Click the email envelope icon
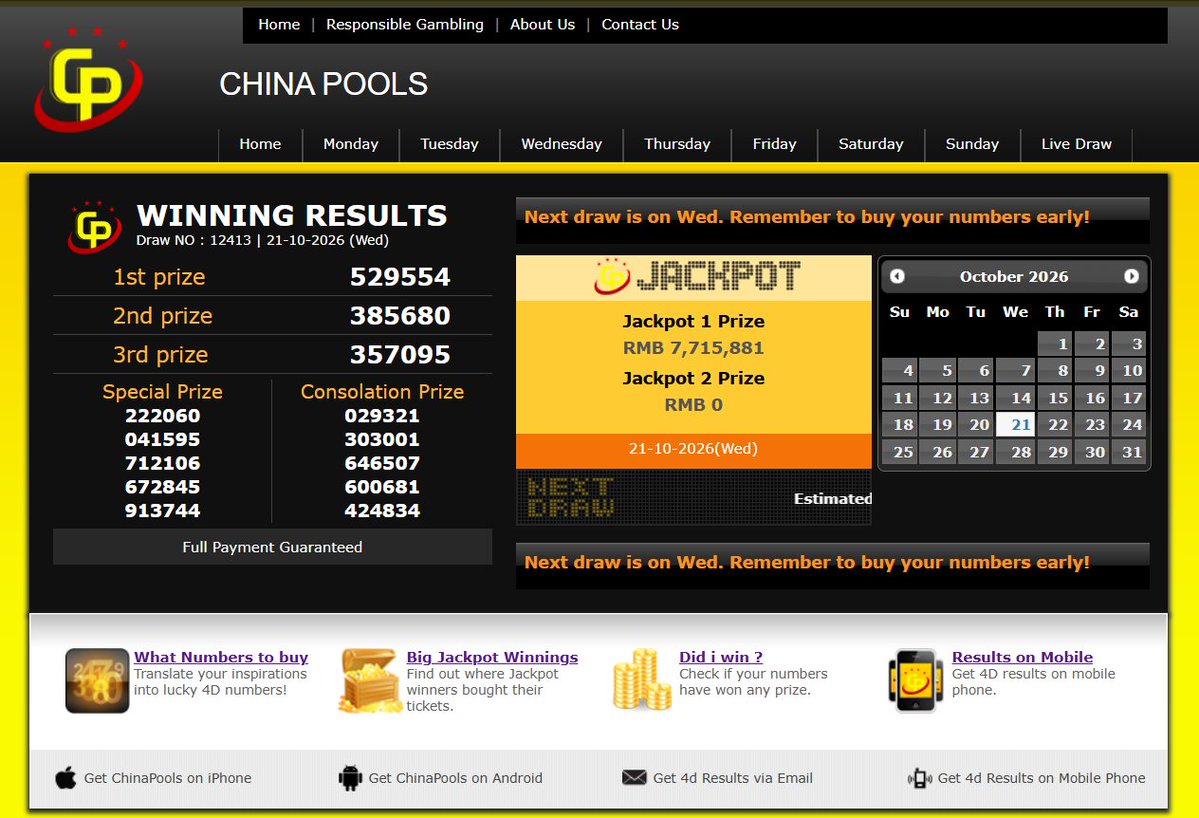1199x818 pixels. click(x=634, y=777)
